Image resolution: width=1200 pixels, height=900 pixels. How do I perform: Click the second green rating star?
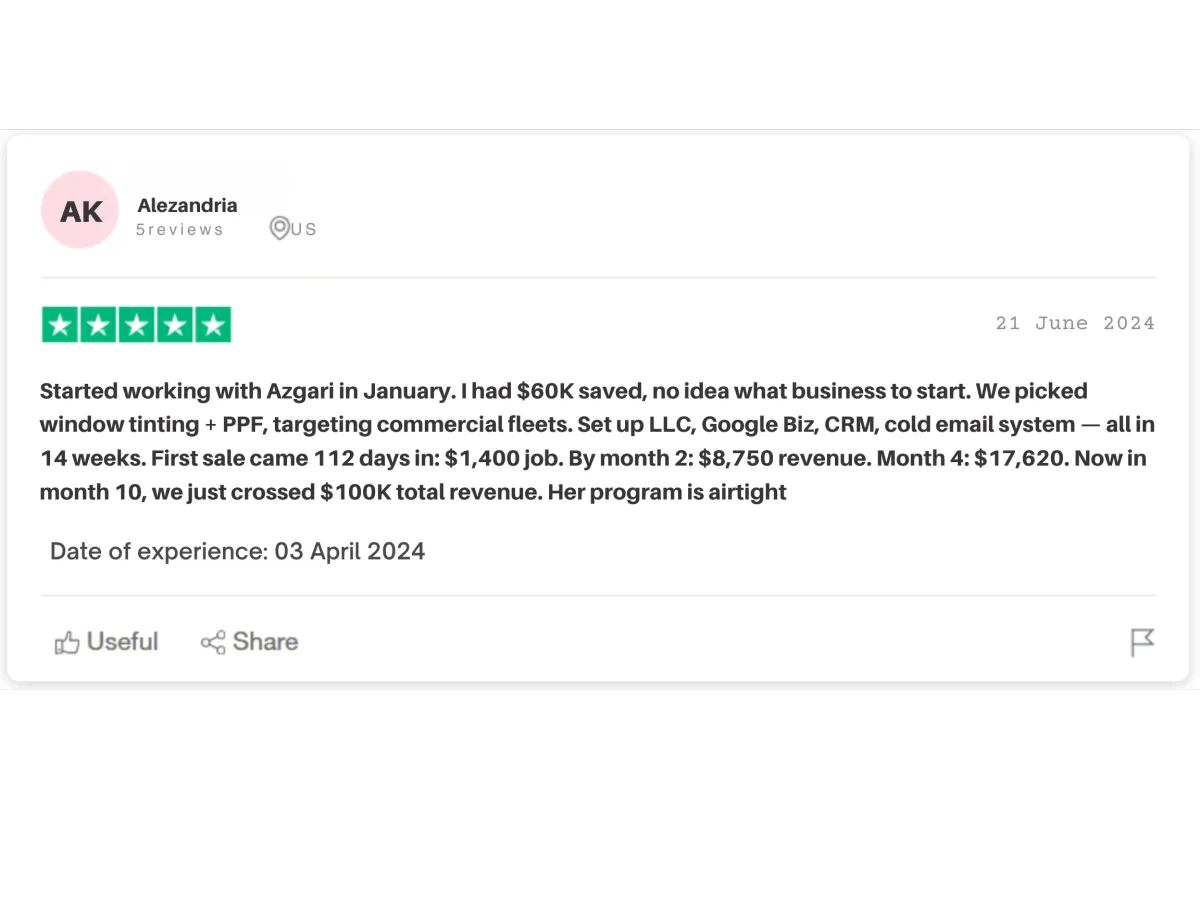coord(98,325)
